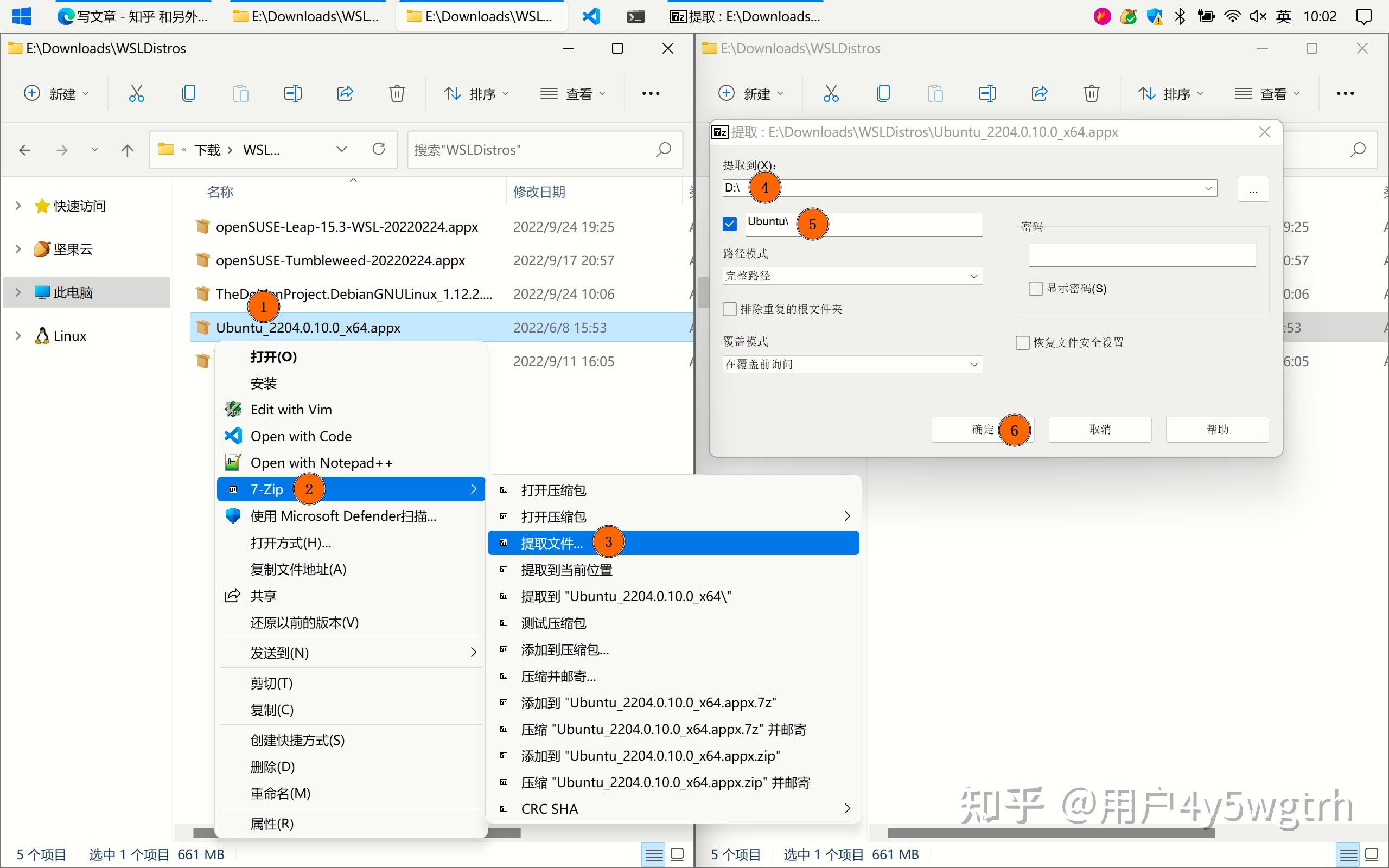Click the Bluetooth tray icon

1180,16
